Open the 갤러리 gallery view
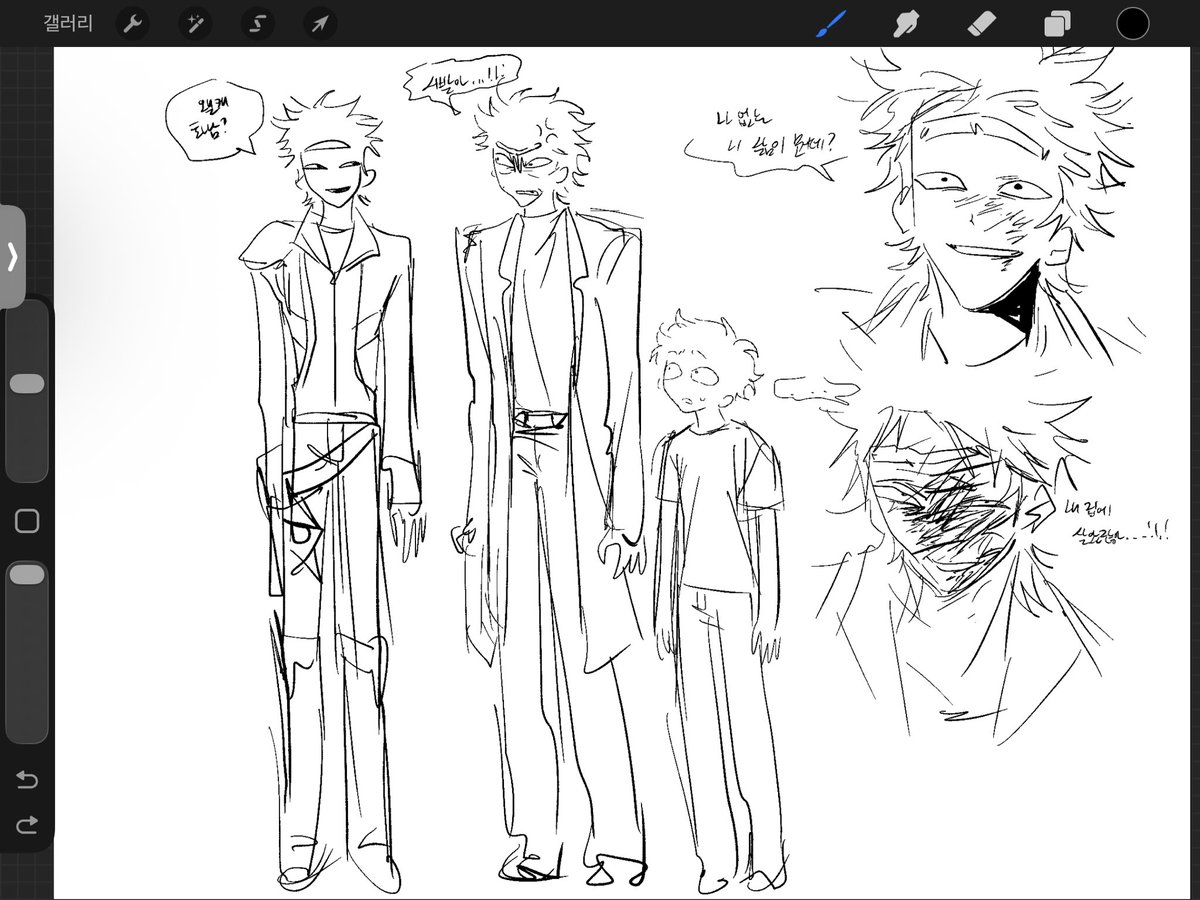The width and height of the screenshot is (1200, 900). coord(69,23)
